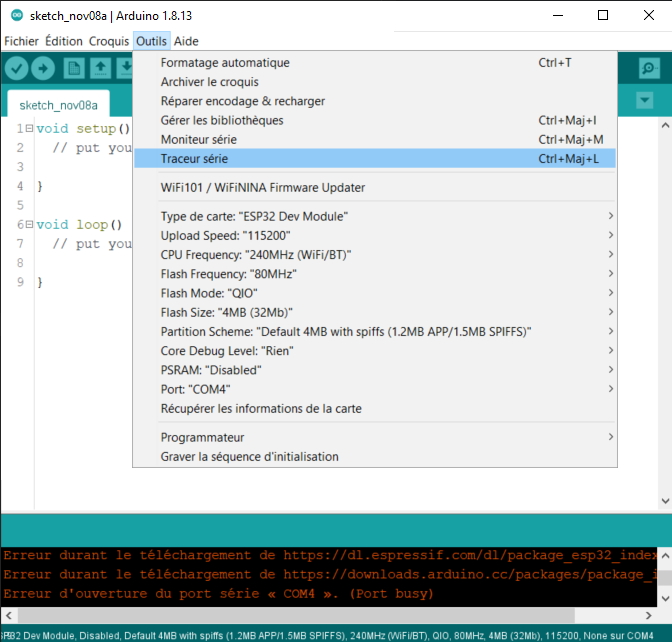The height and width of the screenshot is (642, 672).
Task: Open Moniteur série
Action: tap(375, 140)
